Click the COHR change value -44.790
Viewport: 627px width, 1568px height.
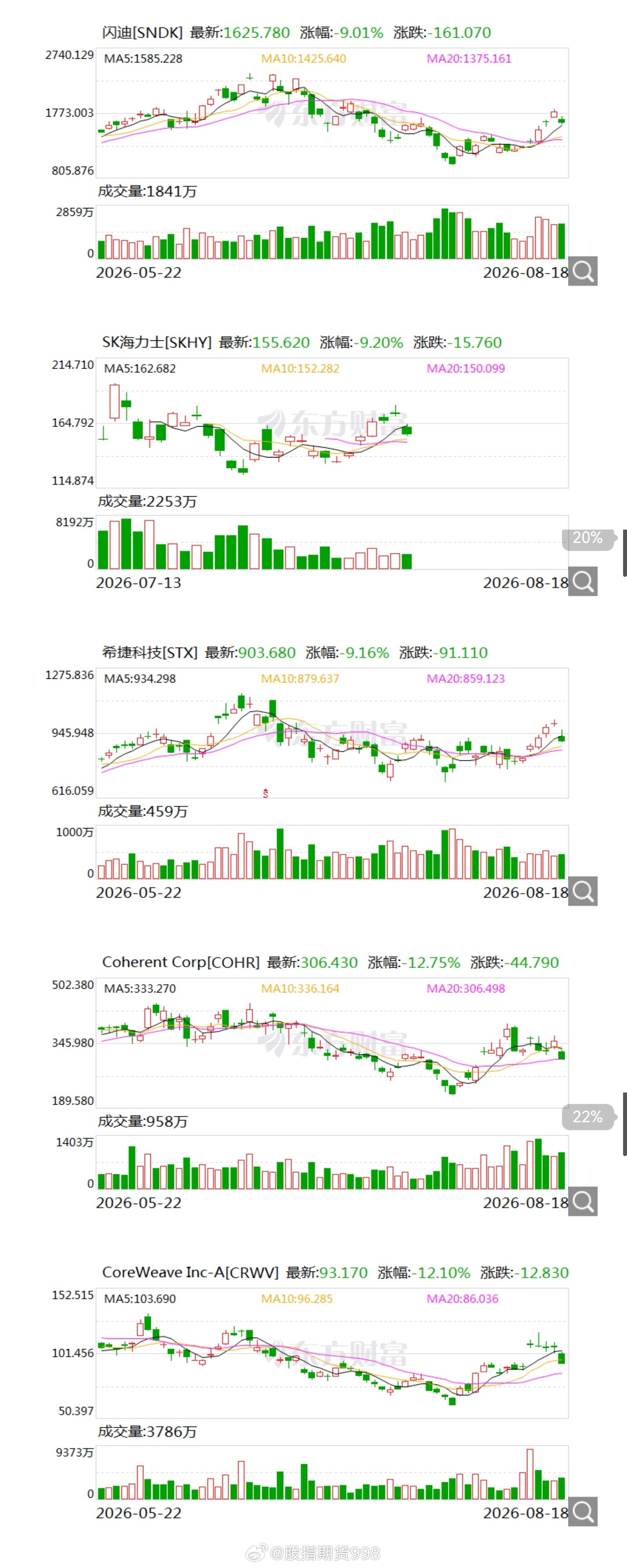pos(531,962)
